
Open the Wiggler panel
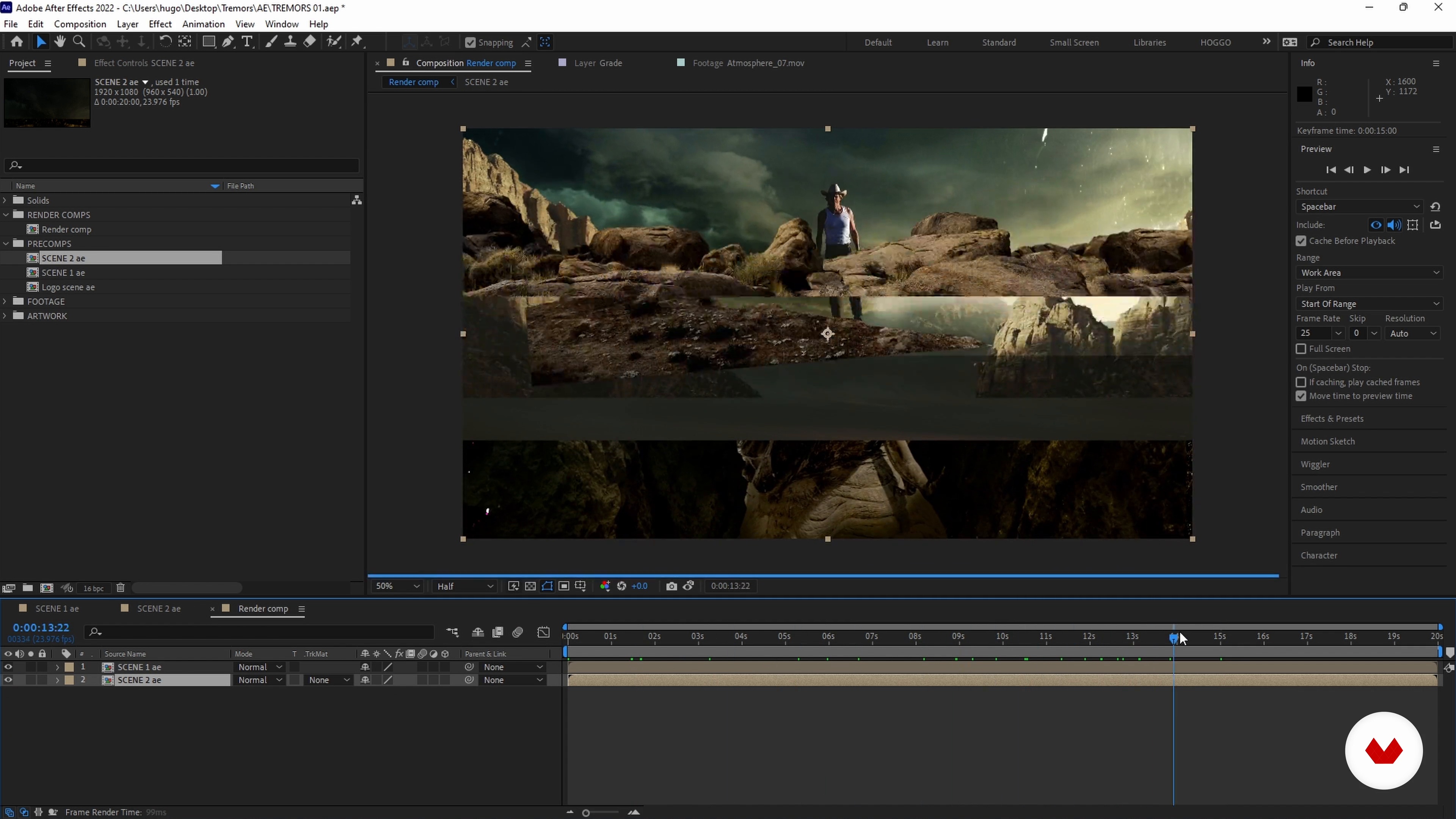1315,464
